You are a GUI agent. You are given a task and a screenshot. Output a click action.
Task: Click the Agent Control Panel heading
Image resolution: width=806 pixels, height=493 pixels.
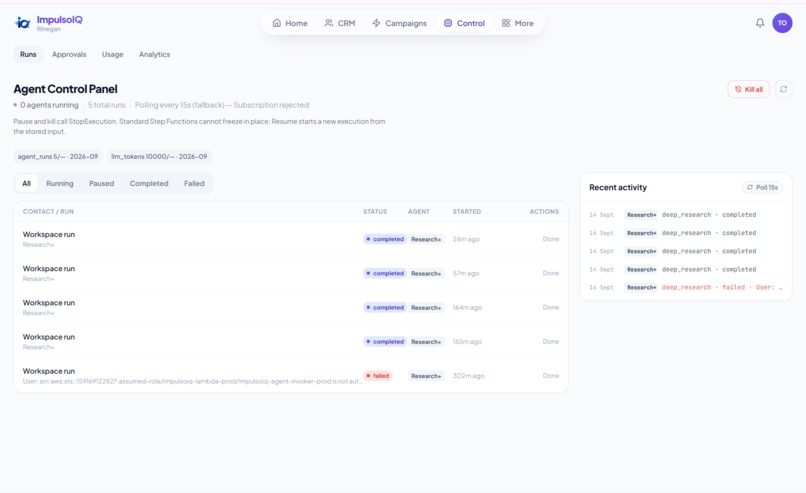65,89
